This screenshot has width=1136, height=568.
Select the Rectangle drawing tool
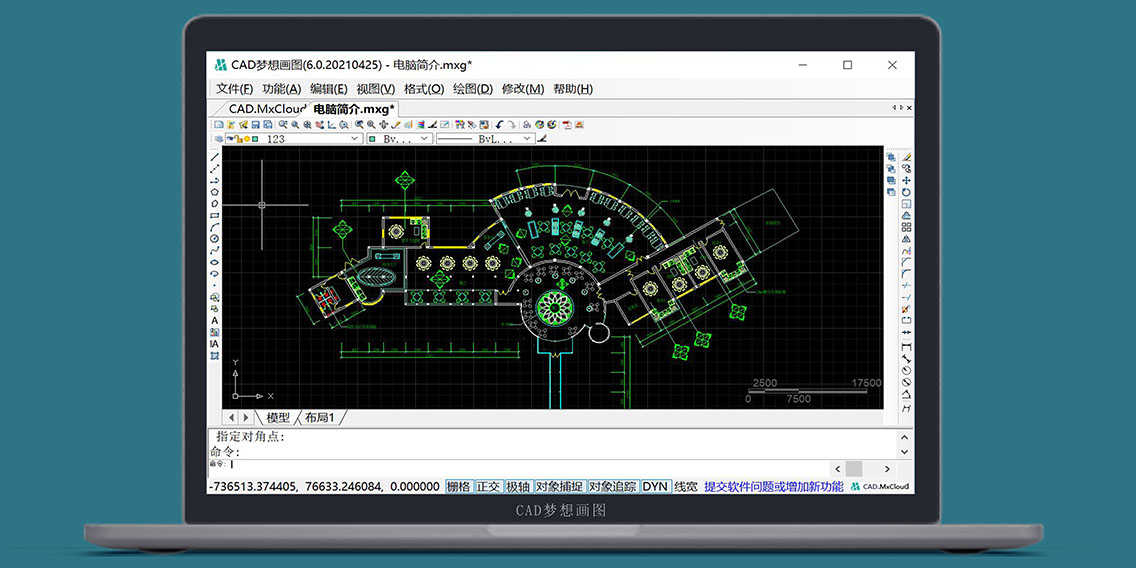pyautogui.click(x=215, y=215)
